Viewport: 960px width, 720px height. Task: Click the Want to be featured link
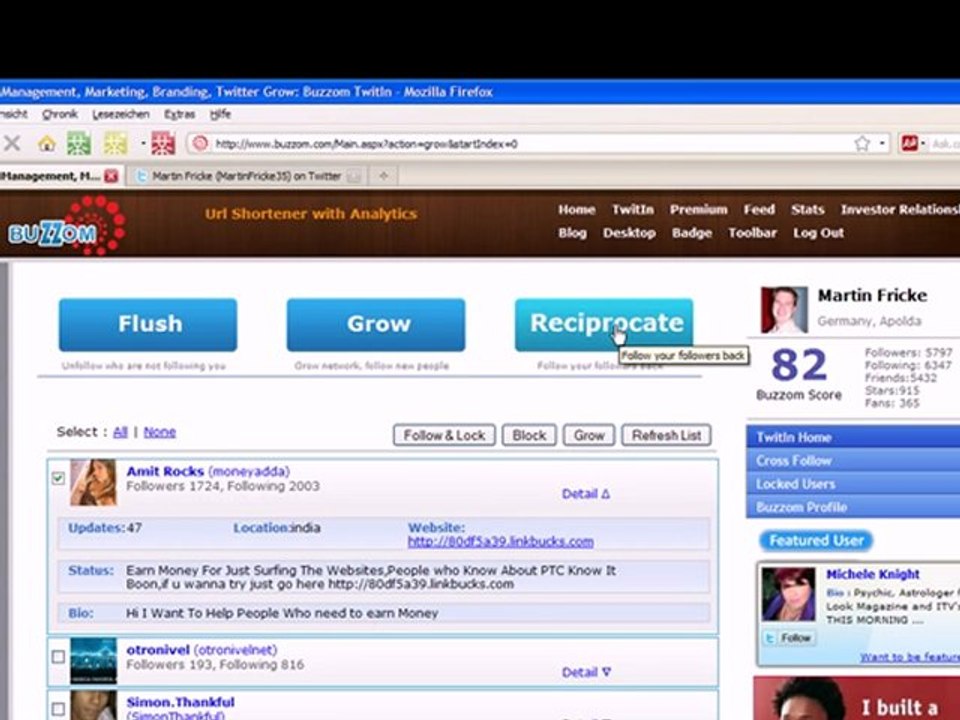tap(910, 657)
